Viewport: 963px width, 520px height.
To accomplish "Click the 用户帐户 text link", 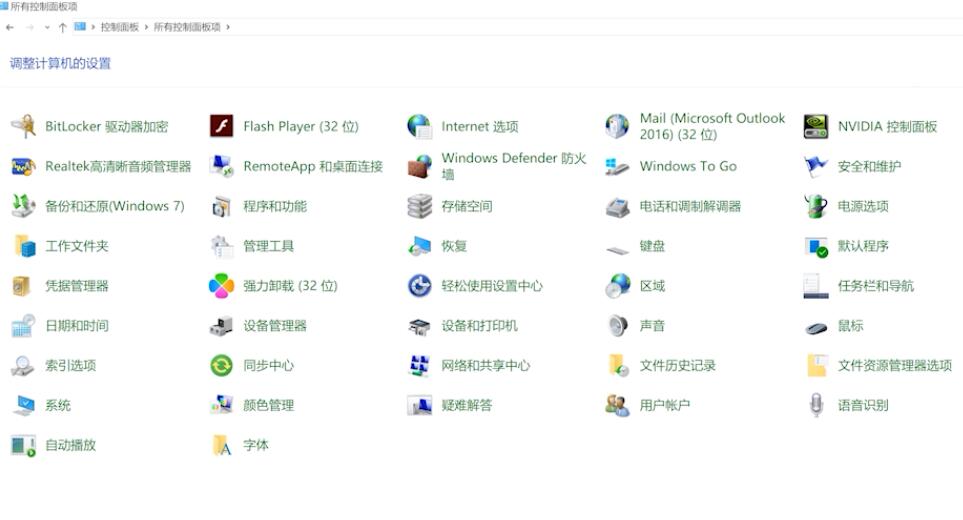I will [x=665, y=405].
